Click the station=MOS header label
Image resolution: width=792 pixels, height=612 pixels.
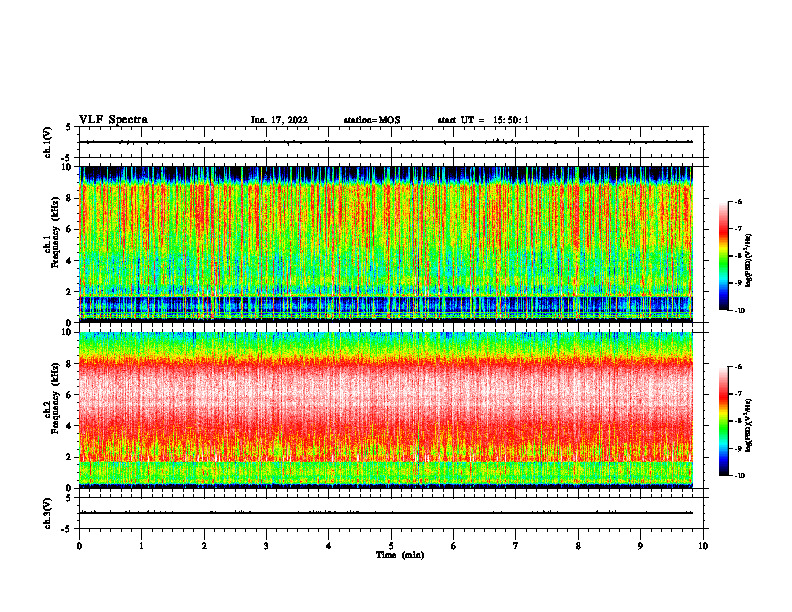[372, 120]
